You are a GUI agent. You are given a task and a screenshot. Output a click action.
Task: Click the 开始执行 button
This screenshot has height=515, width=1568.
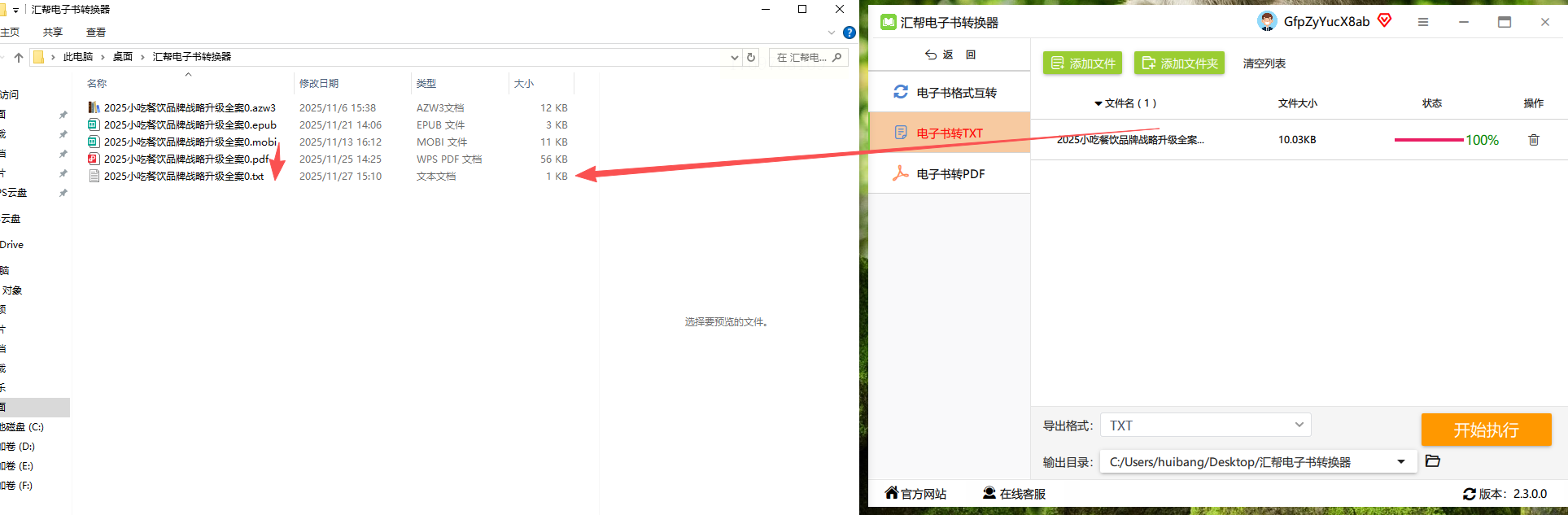(x=1486, y=430)
